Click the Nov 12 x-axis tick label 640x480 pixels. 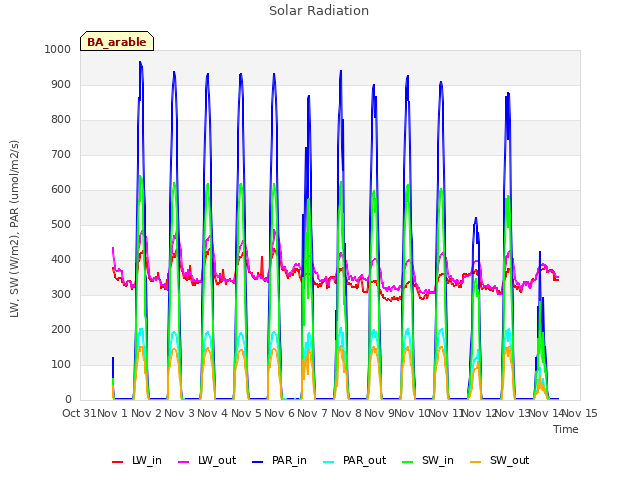click(x=479, y=413)
